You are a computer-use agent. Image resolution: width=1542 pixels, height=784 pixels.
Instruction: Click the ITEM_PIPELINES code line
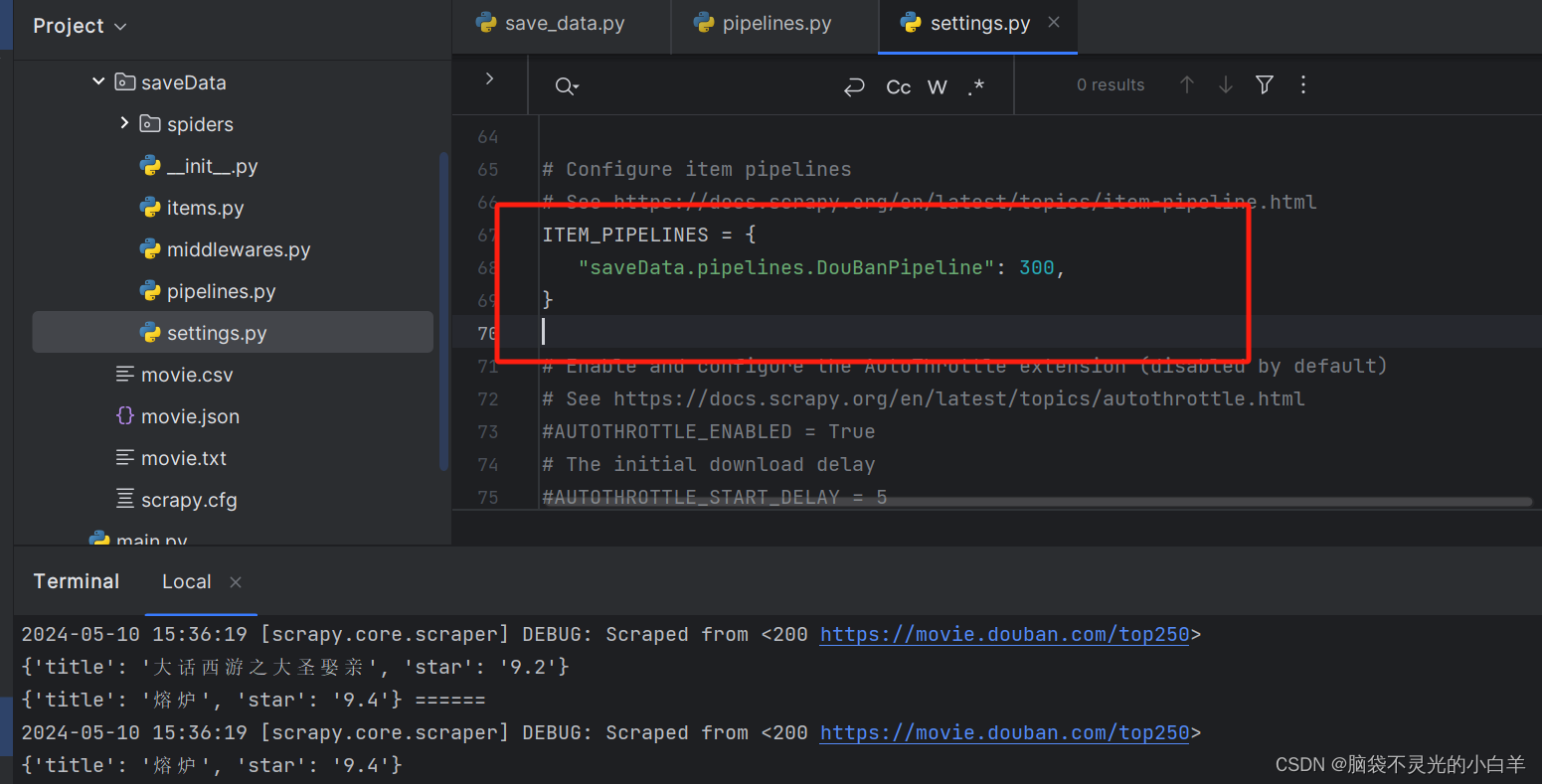[649, 235]
